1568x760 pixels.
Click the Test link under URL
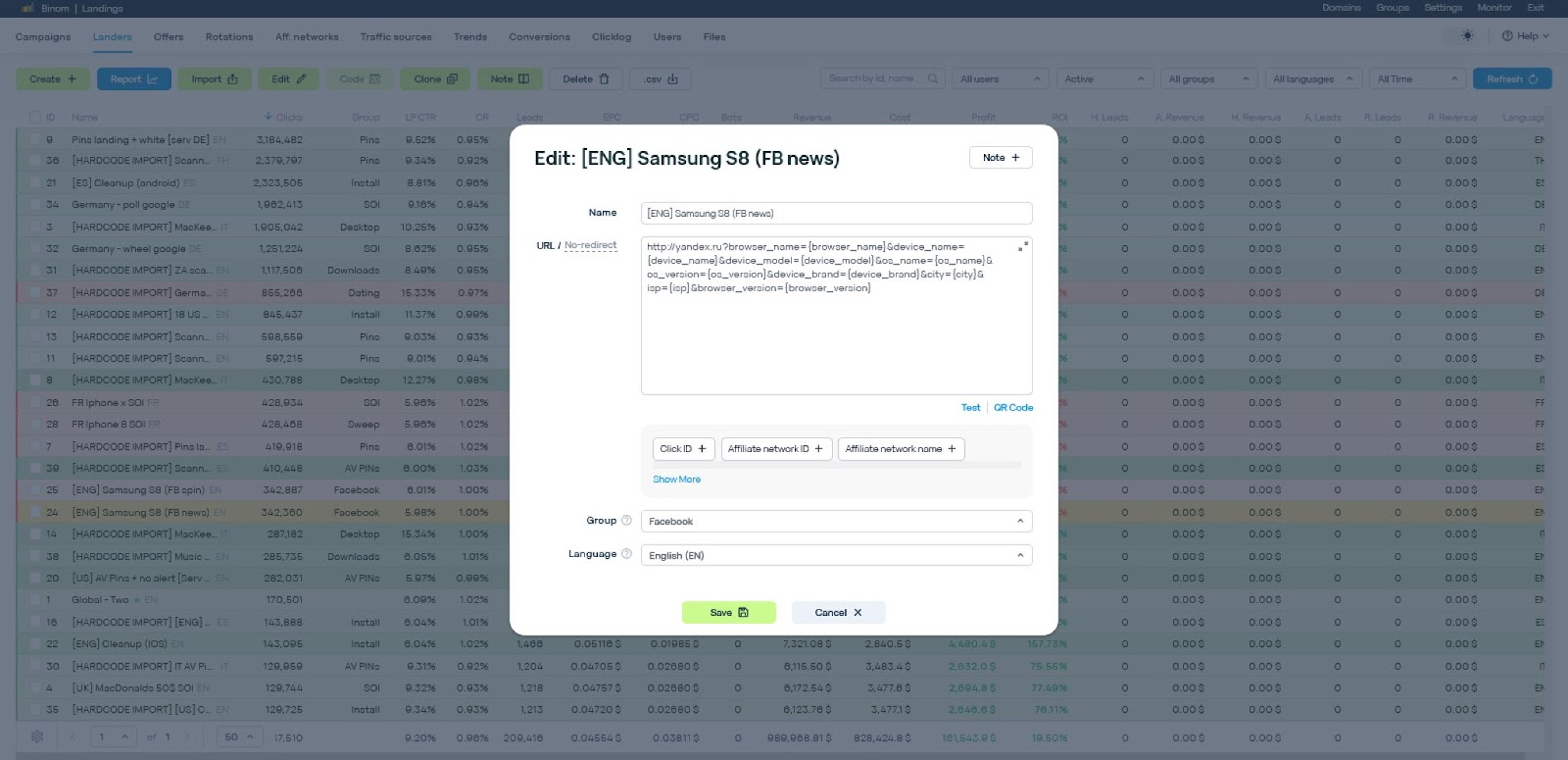tap(970, 407)
